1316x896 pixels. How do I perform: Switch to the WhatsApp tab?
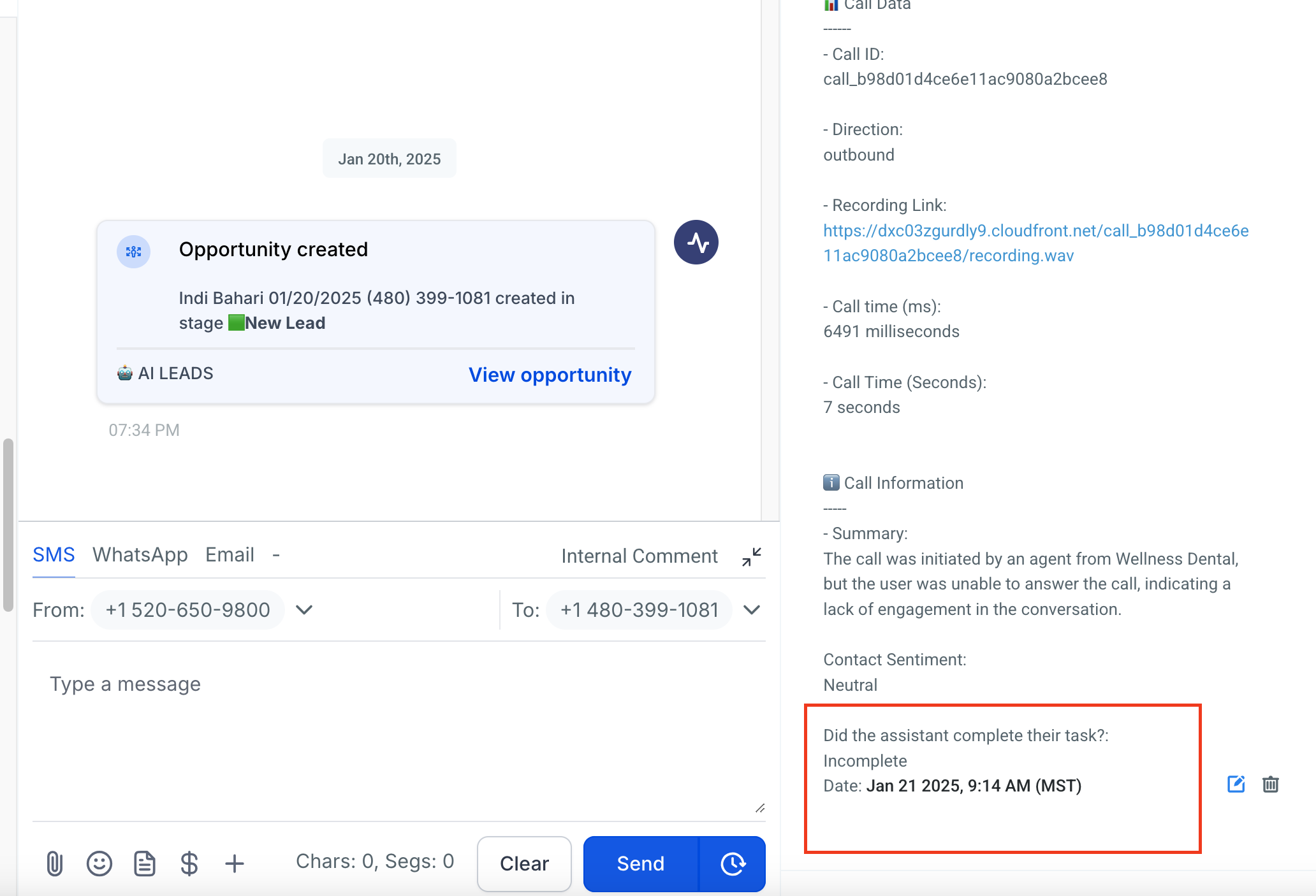(140, 555)
